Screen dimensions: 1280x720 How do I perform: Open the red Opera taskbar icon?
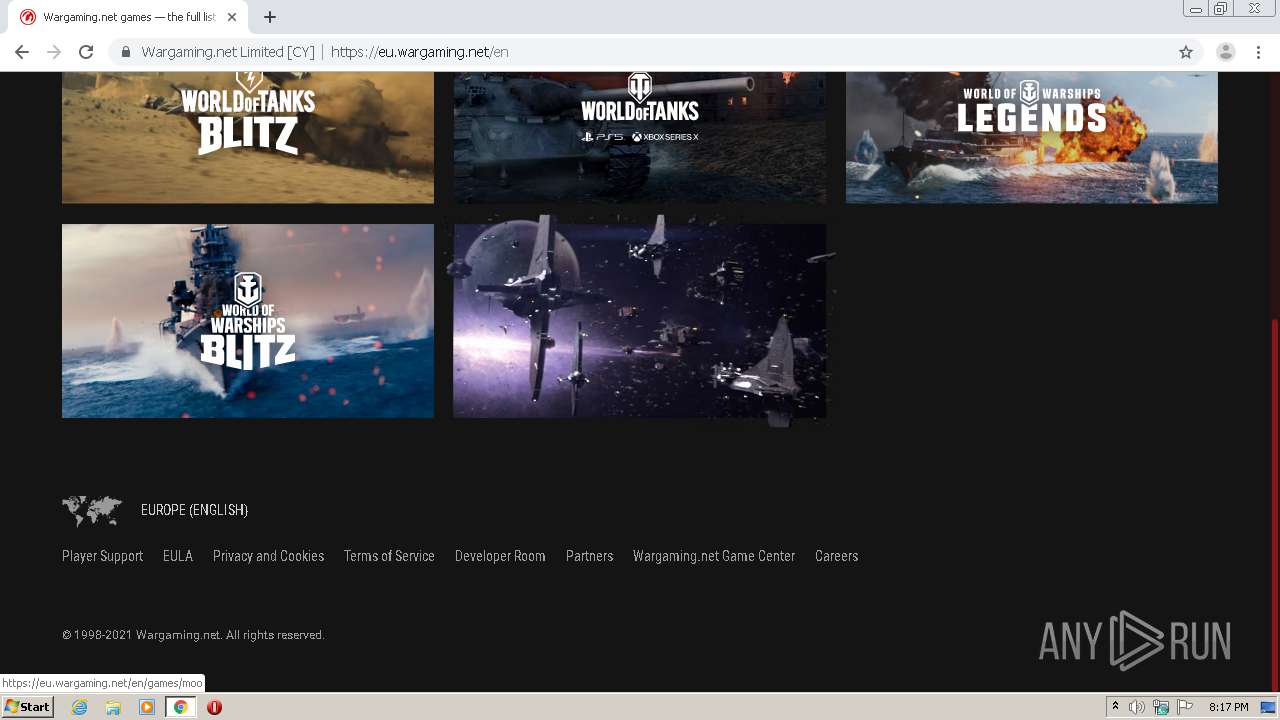coord(214,707)
